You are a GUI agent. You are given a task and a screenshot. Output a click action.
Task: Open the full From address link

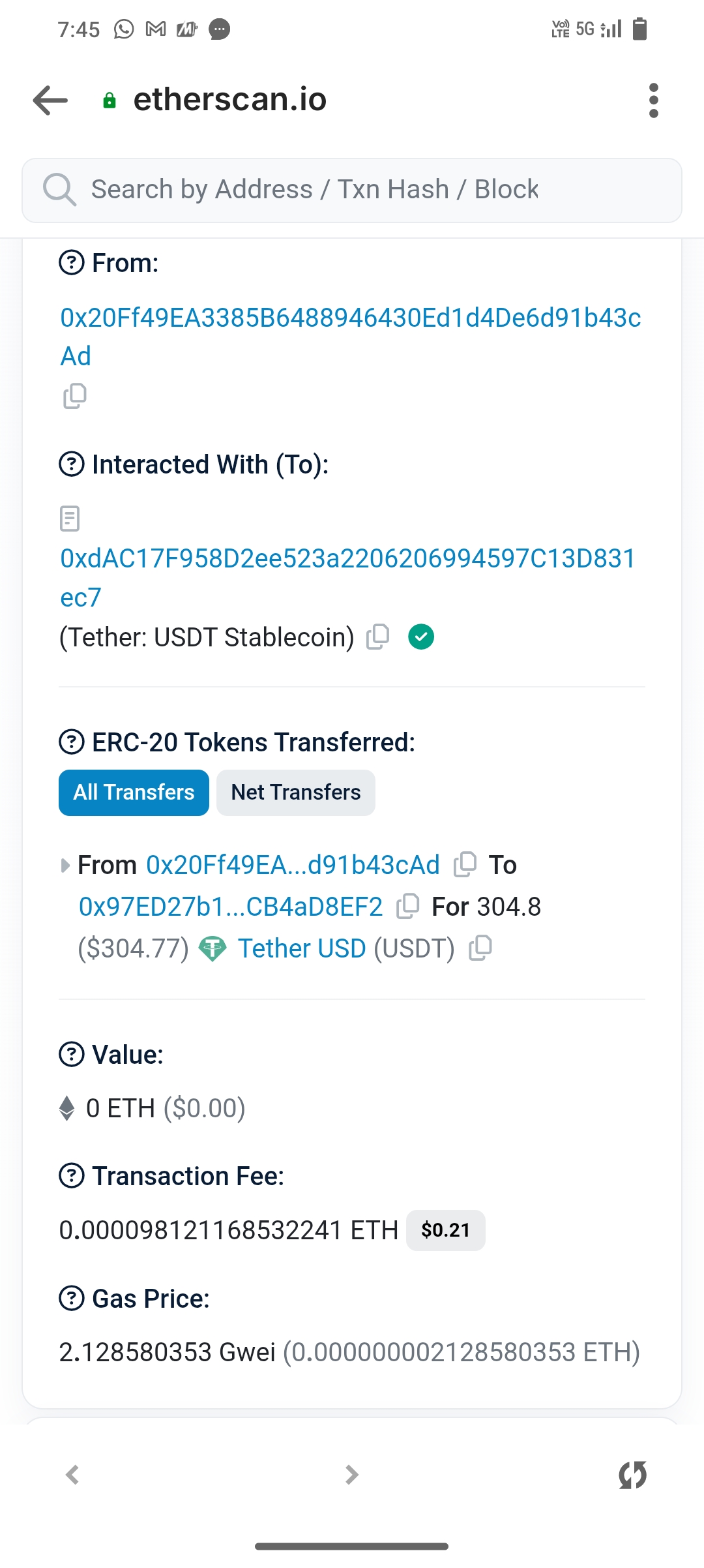(x=350, y=318)
